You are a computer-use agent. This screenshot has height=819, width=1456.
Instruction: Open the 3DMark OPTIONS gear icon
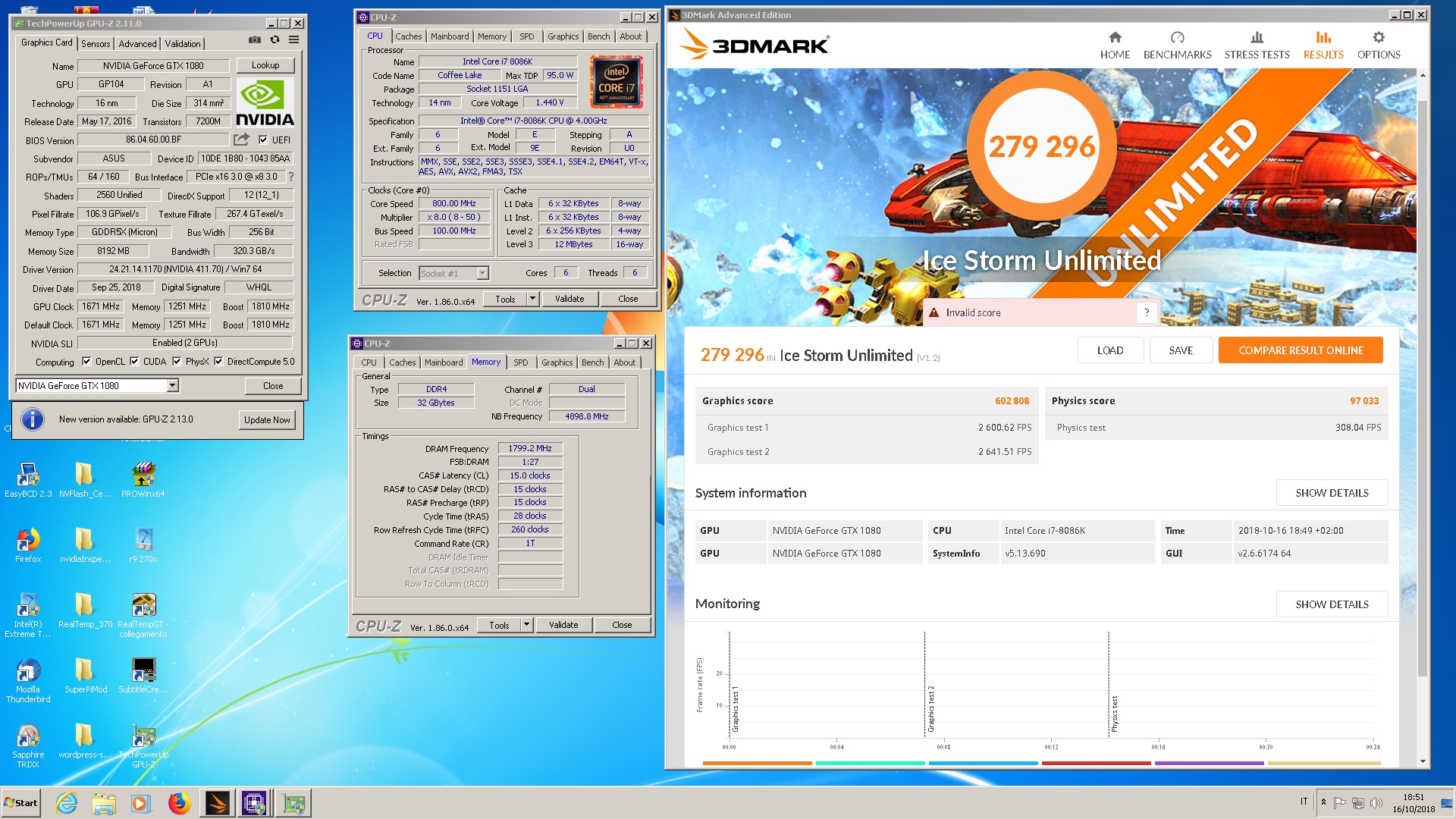[x=1379, y=37]
